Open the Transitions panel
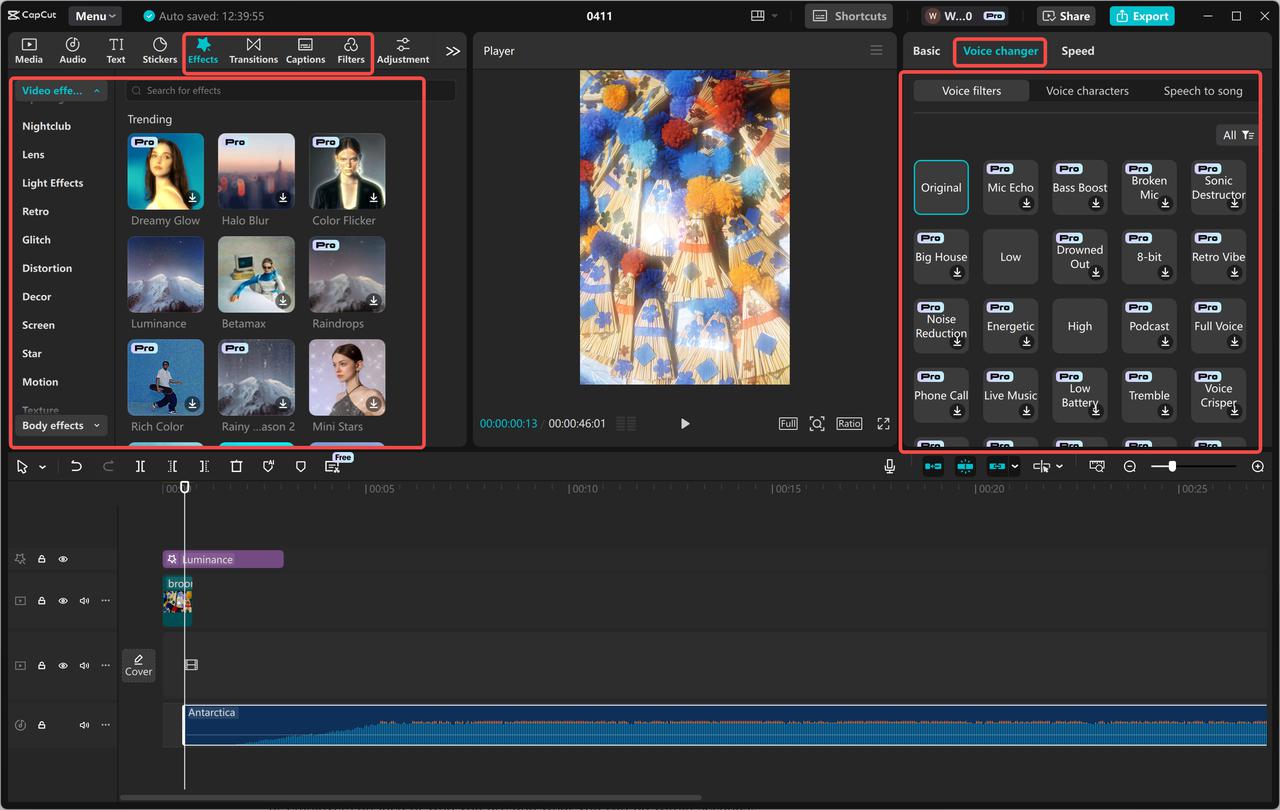Screen dimensions: 1280x810 tap(253, 50)
